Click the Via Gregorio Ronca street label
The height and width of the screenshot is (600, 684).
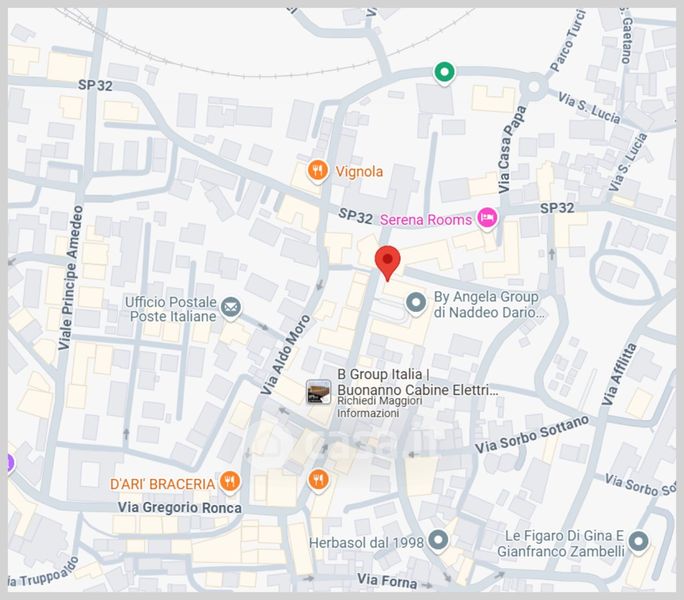point(180,507)
